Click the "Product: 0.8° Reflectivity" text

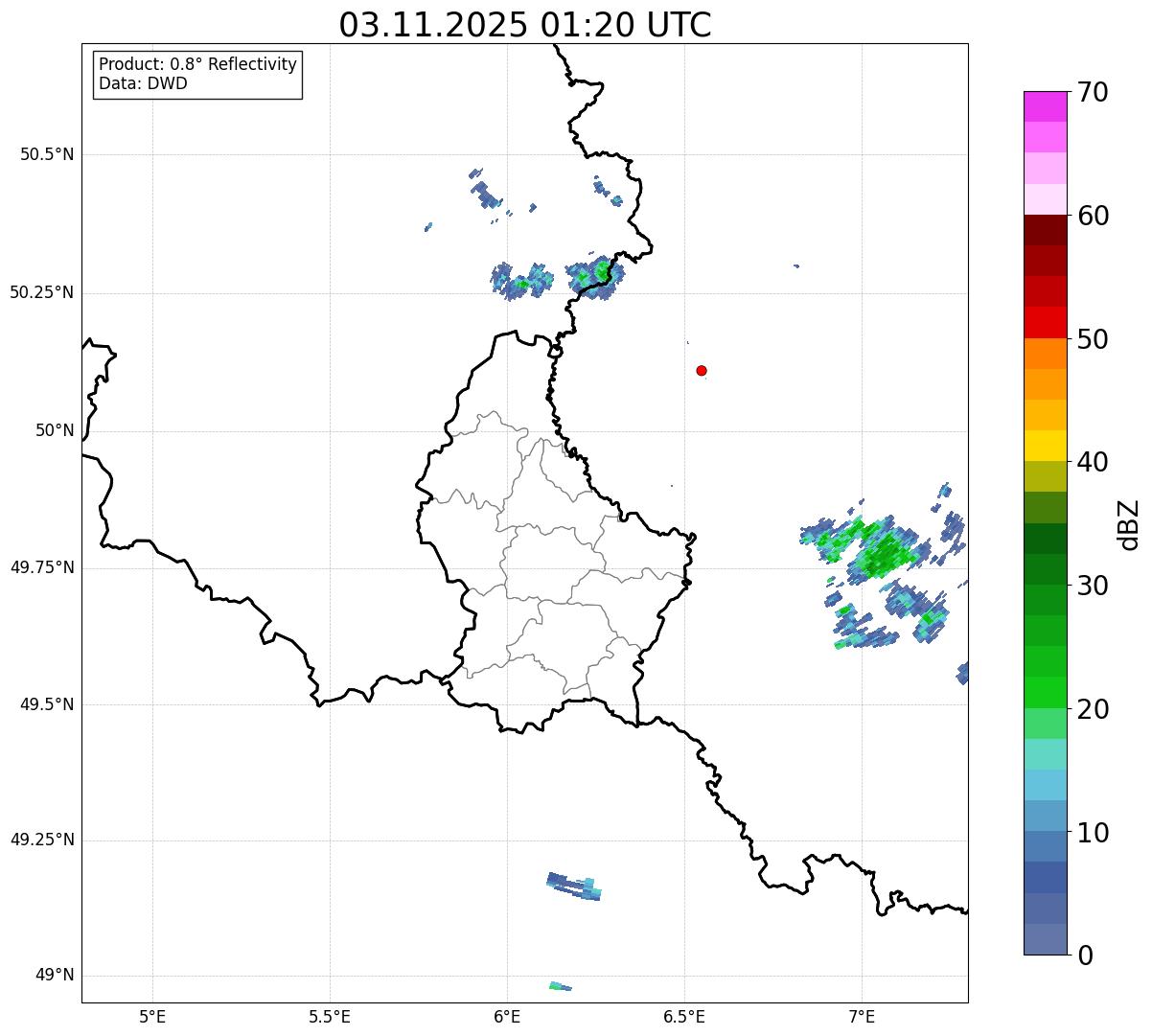pos(198,64)
